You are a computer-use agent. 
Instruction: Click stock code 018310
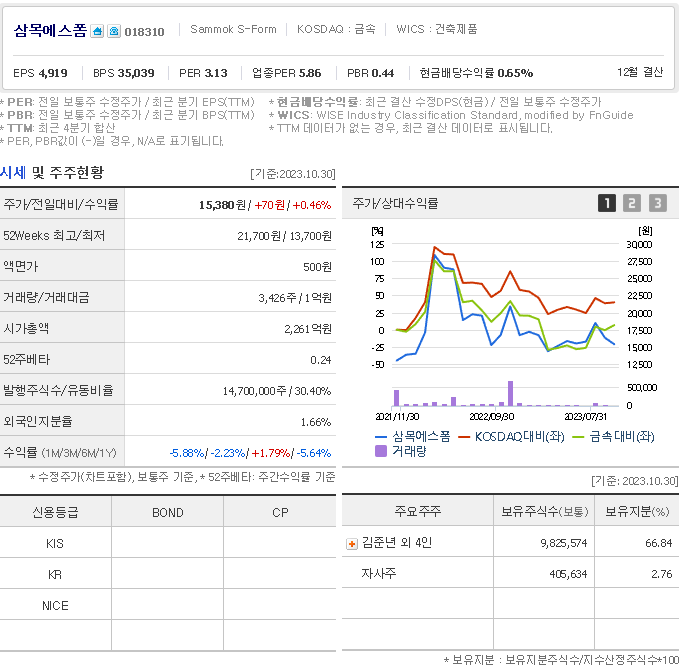coord(145,32)
